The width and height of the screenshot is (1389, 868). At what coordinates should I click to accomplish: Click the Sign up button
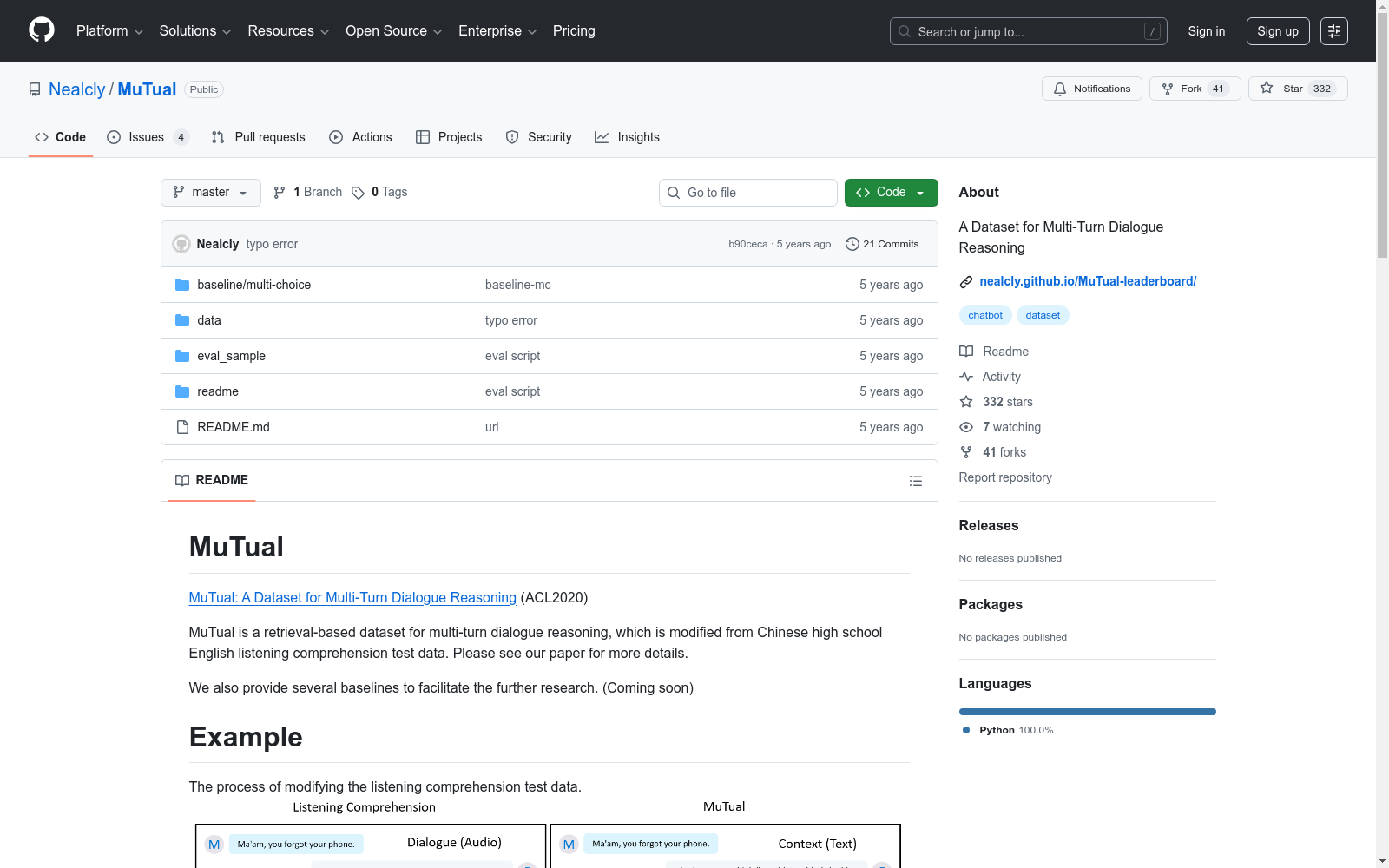(x=1278, y=31)
